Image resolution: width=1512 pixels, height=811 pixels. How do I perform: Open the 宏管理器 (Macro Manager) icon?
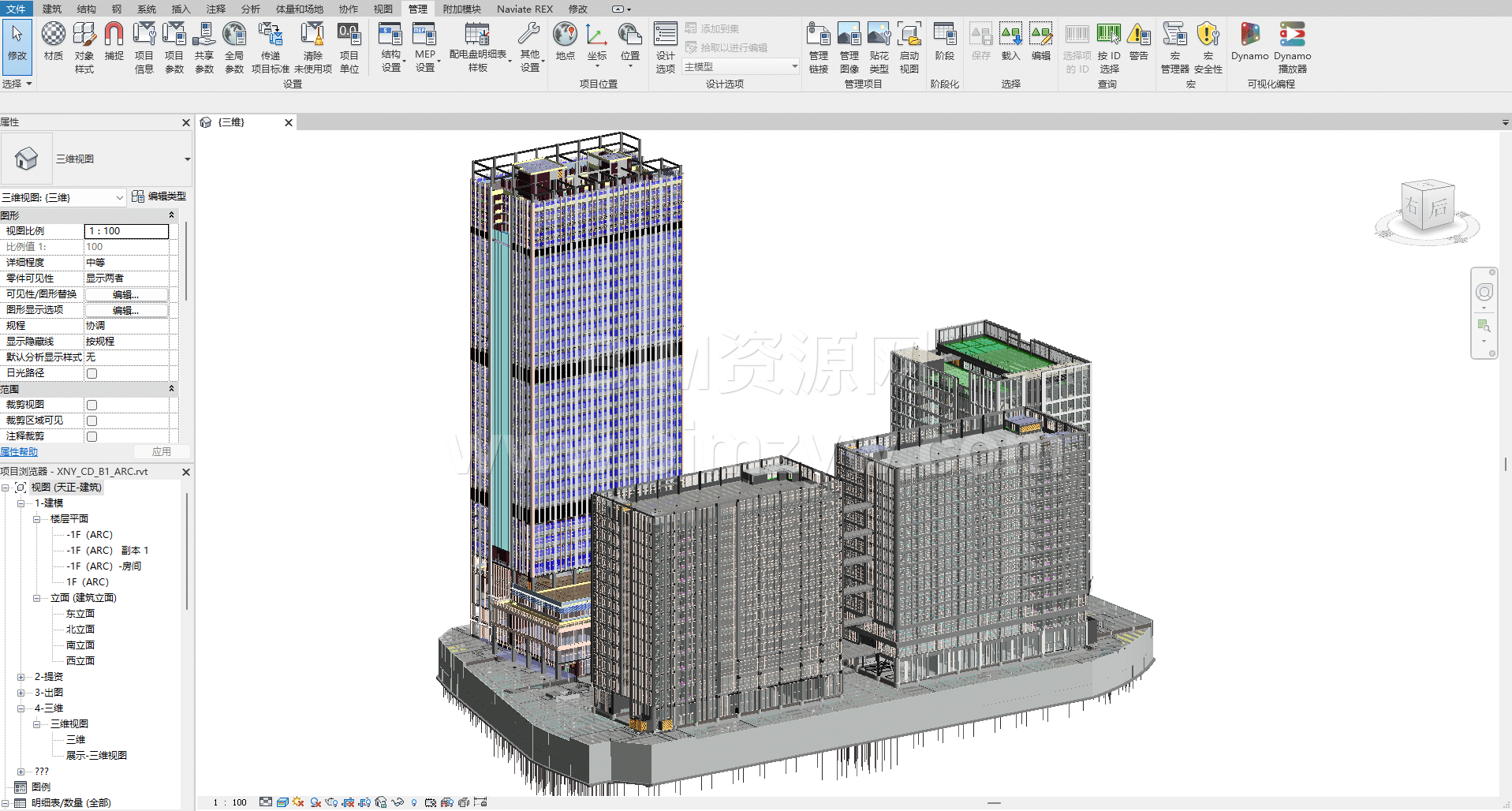coord(1174,47)
